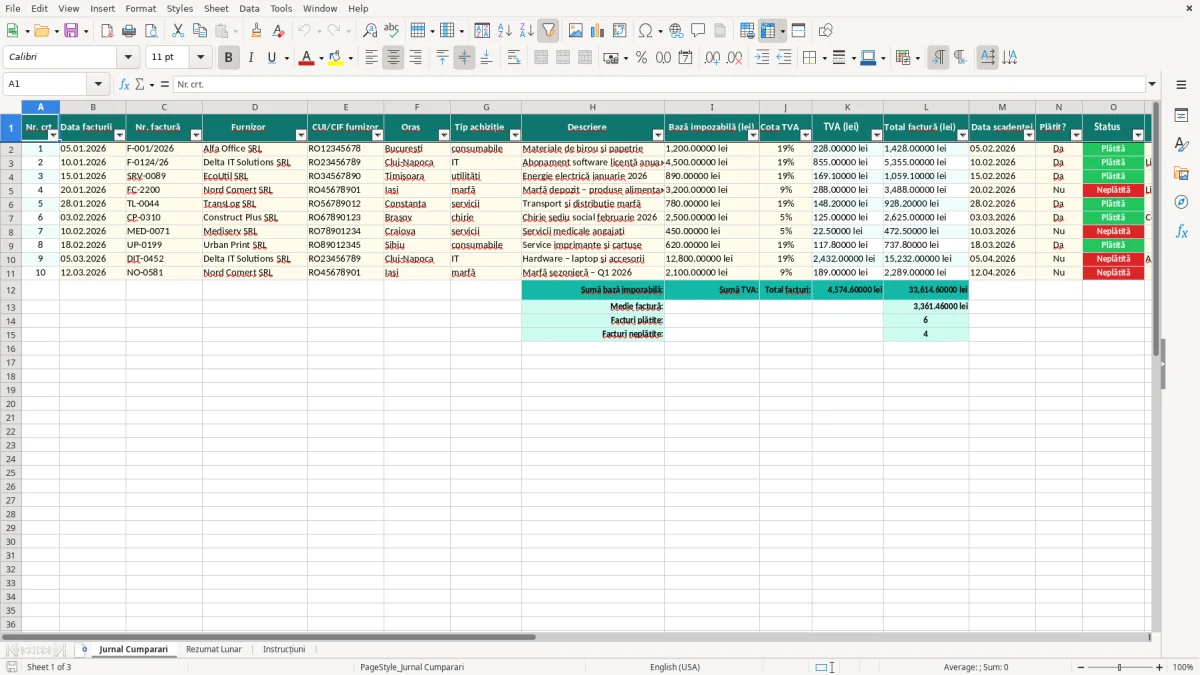Toggle Align Right

pos(415,58)
